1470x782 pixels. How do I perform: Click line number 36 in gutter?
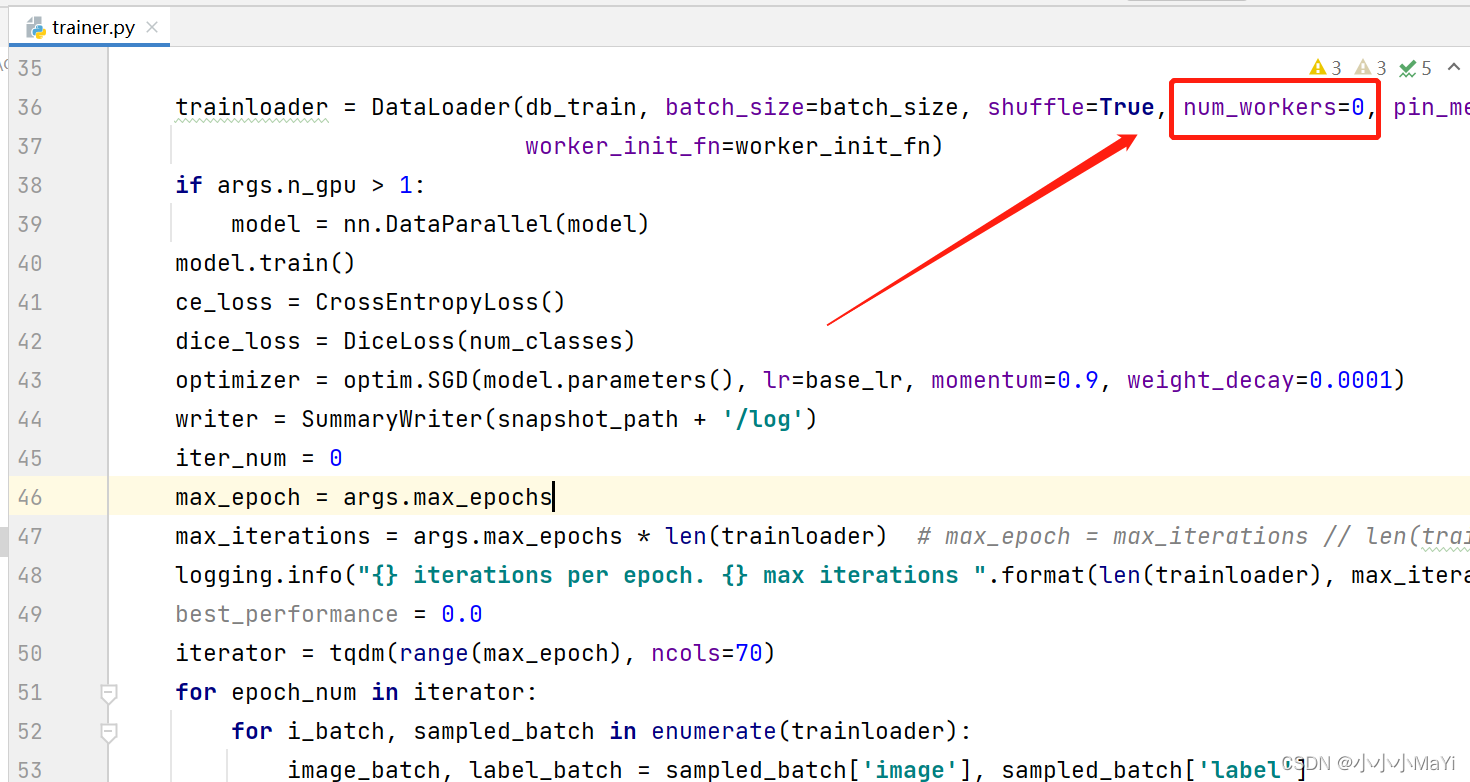(31, 107)
